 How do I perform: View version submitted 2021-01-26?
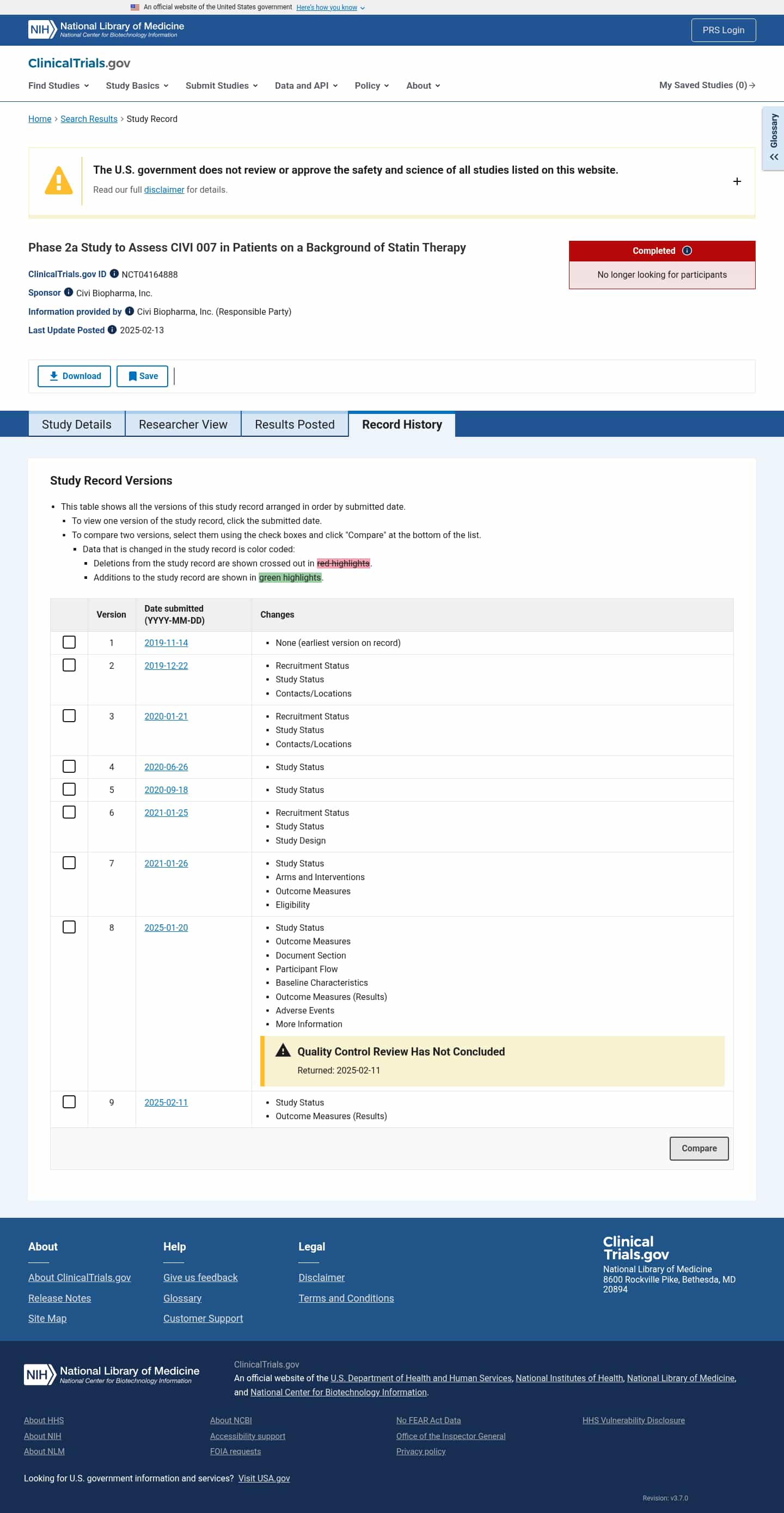[x=166, y=863]
